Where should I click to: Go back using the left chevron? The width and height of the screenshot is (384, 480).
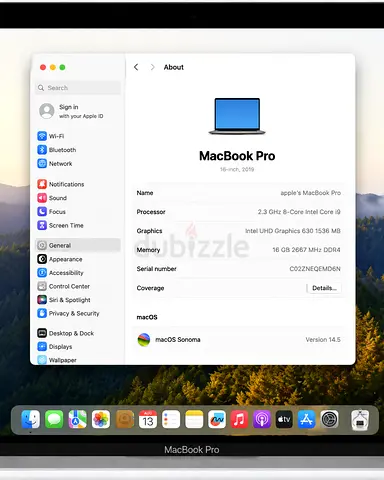click(136, 67)
